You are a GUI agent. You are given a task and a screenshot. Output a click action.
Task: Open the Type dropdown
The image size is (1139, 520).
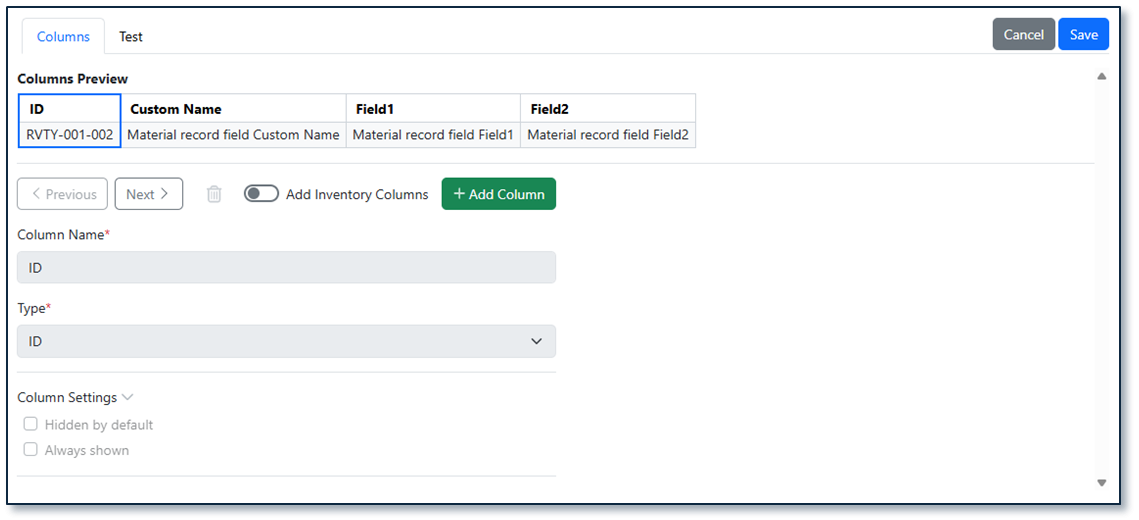pos(286,341)
